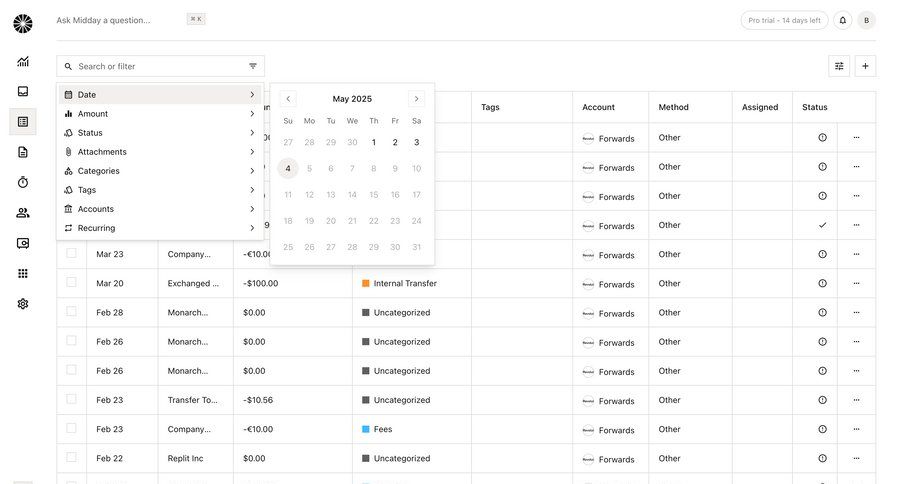Image resolution: width=900 pixels, height=484 pixels.
Task: Click the Tags column header
Action: point(490,107)
